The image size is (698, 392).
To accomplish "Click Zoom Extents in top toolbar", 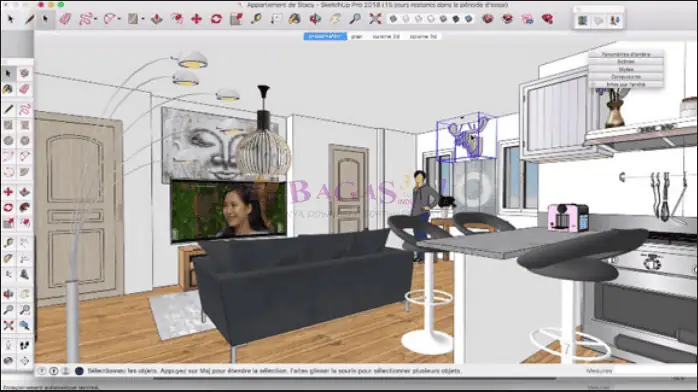I will tap(375, 19).
